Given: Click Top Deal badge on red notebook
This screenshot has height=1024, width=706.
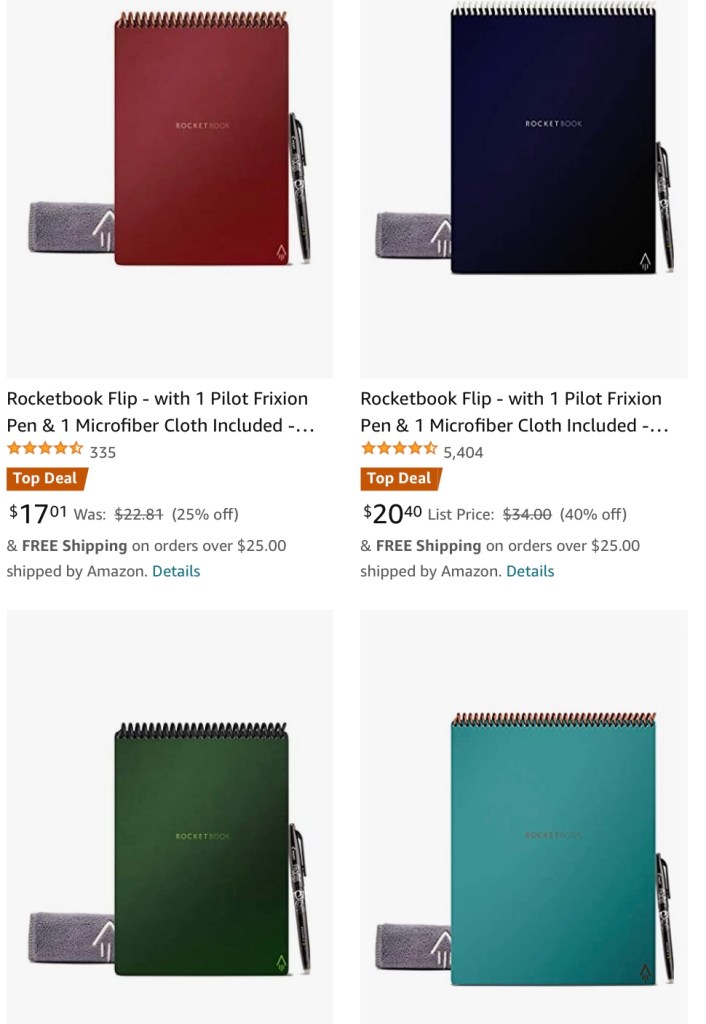Looking at the screenshot, I should click(46, 479).
